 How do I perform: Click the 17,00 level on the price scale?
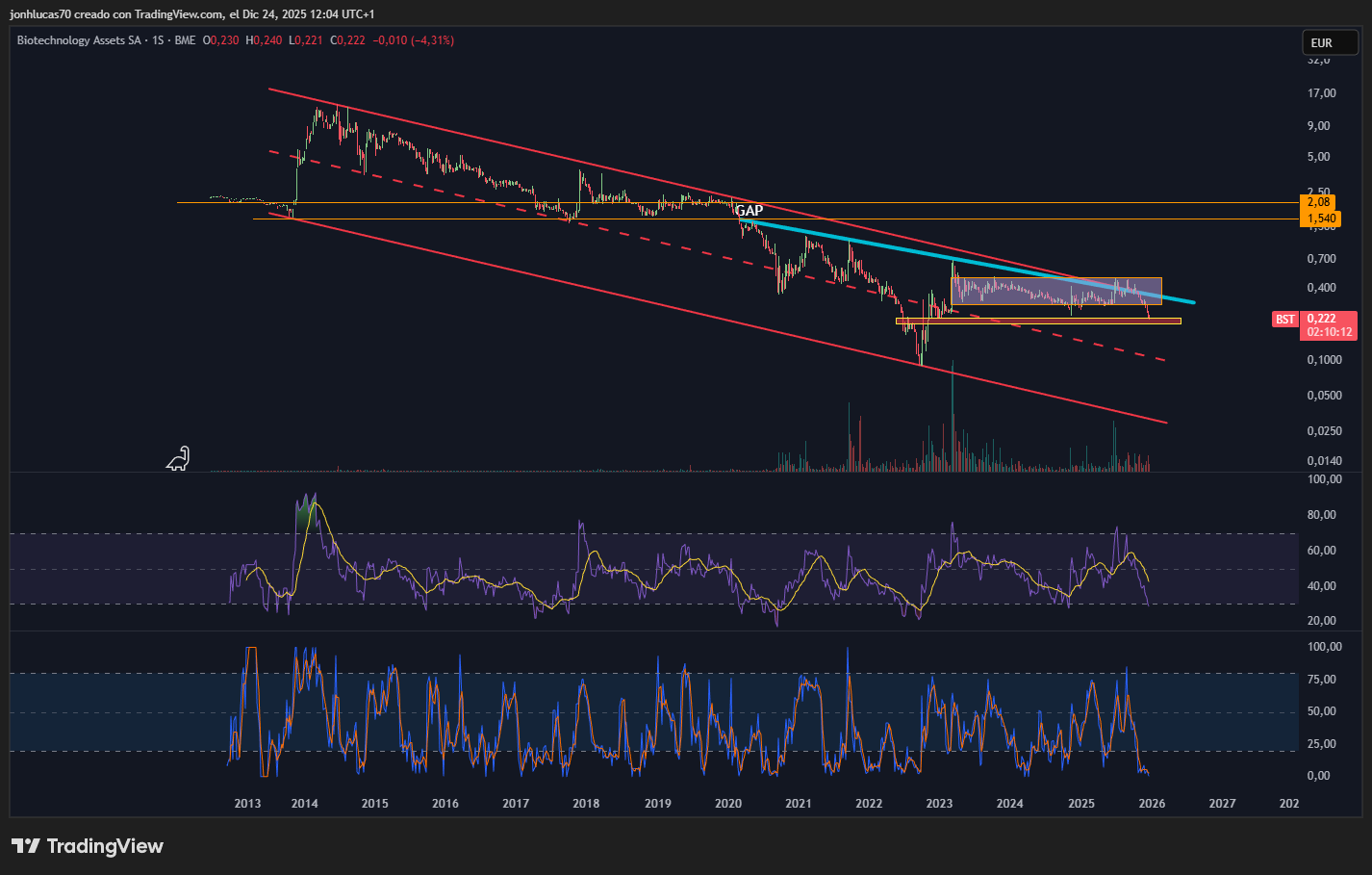(1321, 93)
